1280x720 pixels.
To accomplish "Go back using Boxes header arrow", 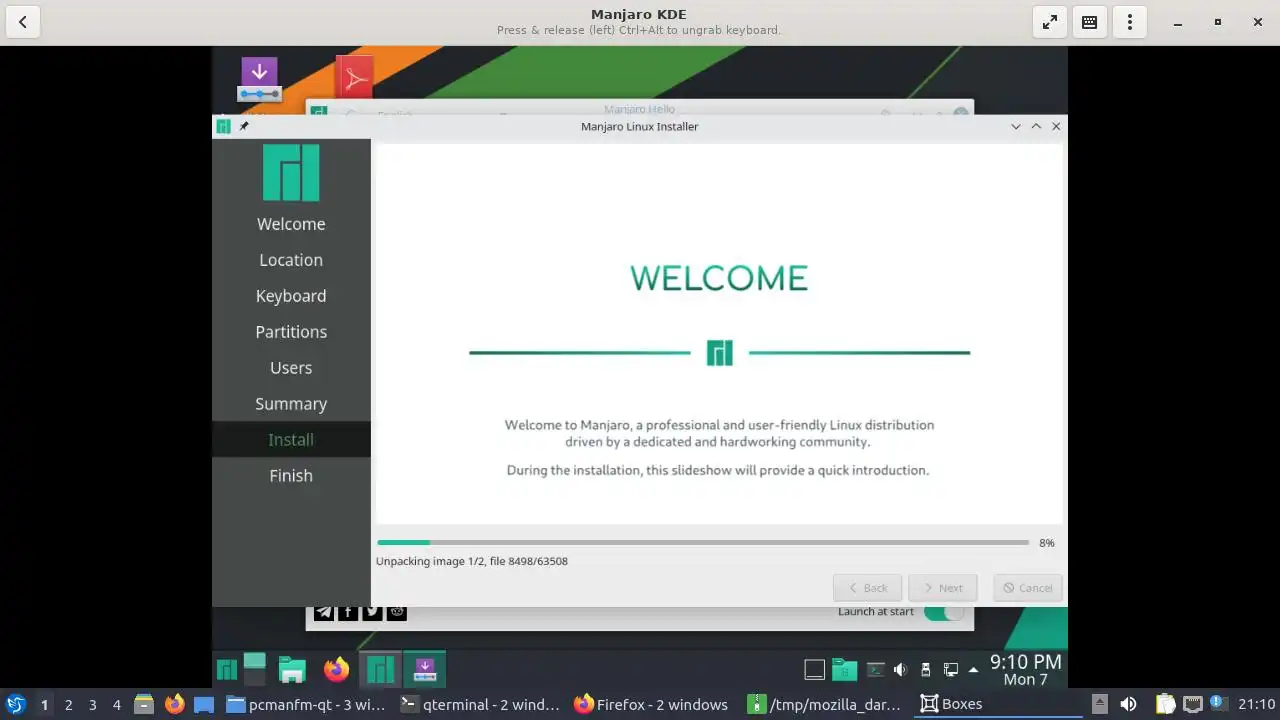I will (22, 22).
